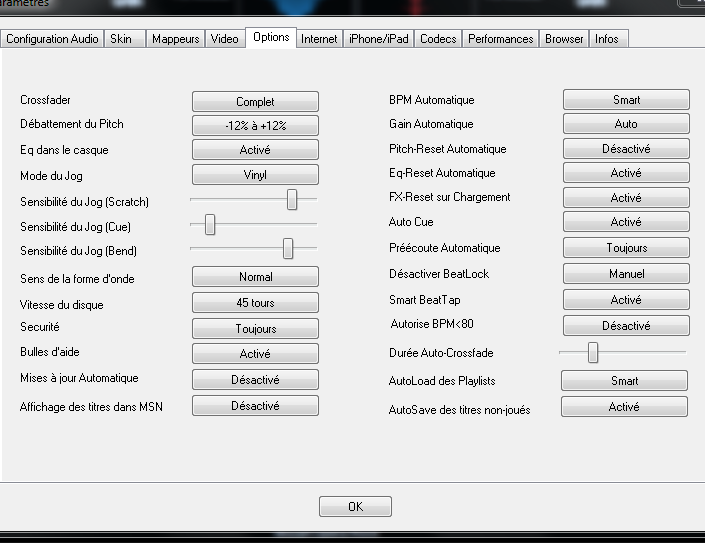Toggle the Eq dans le casque setting
Screen dimensions: 705x543
pos(255,150)
